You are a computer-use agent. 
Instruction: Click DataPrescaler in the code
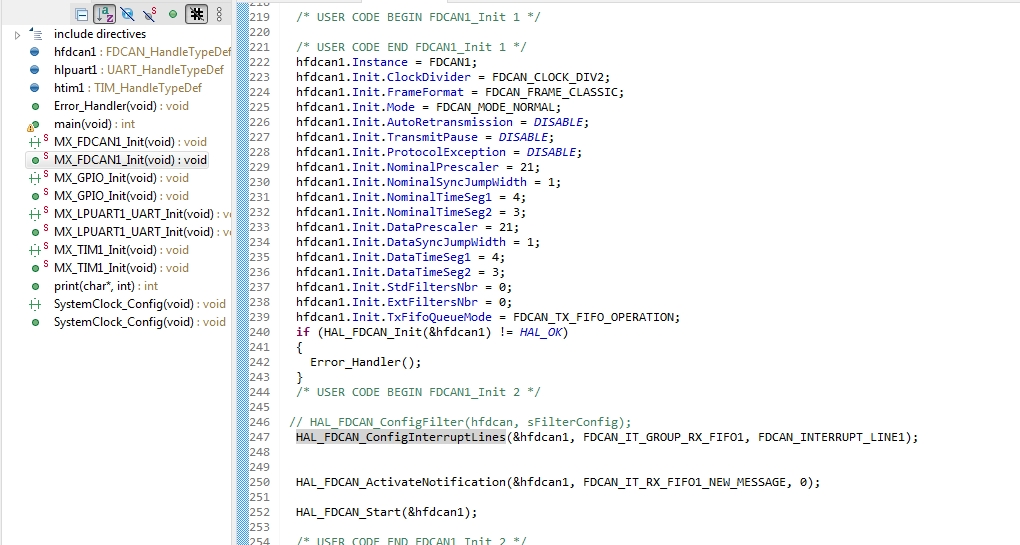click(x=432, y=227)
